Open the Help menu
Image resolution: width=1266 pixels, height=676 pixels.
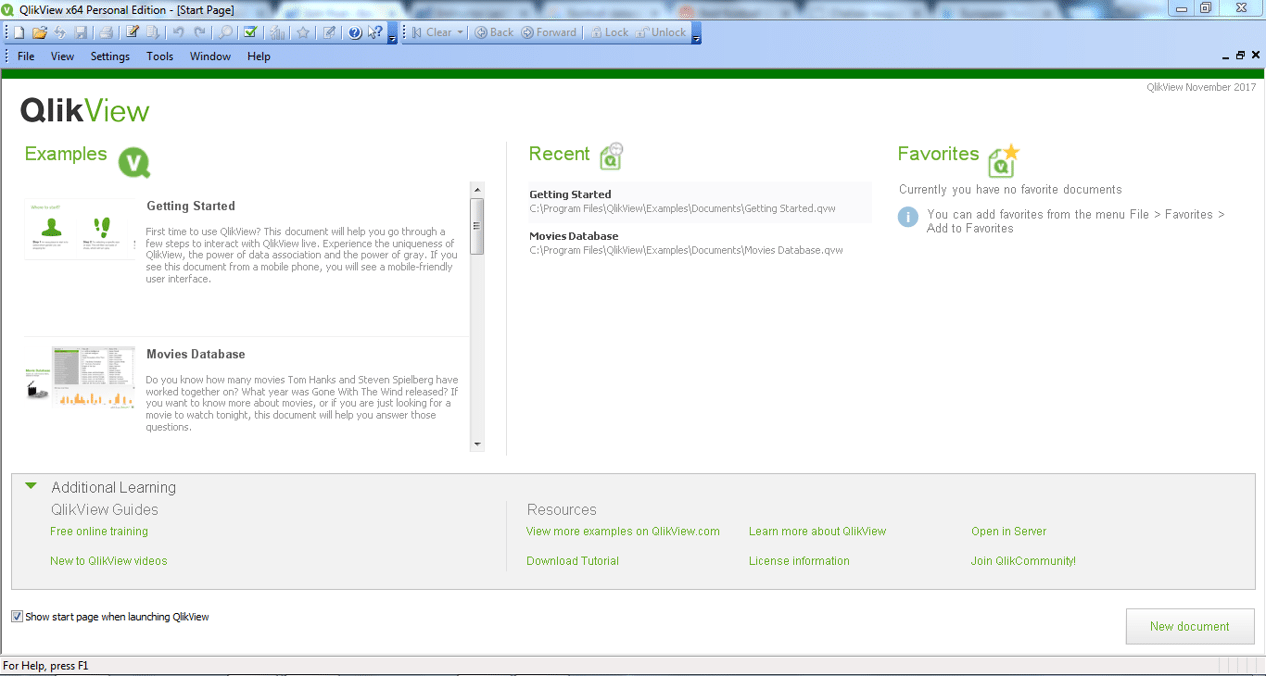tap(259, 56)
